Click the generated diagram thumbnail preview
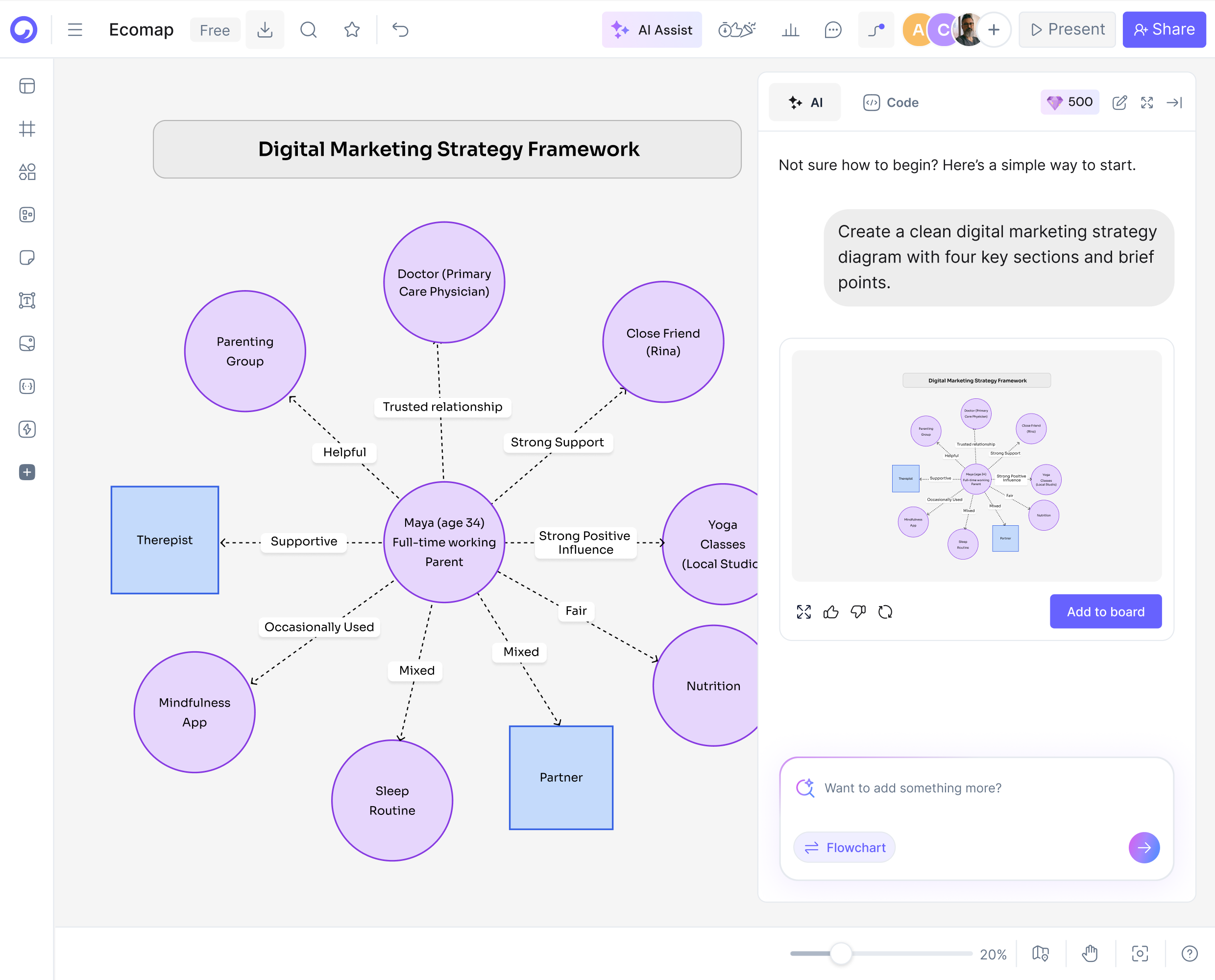Screen dimensions: 1215x980 tap(976, 465)
